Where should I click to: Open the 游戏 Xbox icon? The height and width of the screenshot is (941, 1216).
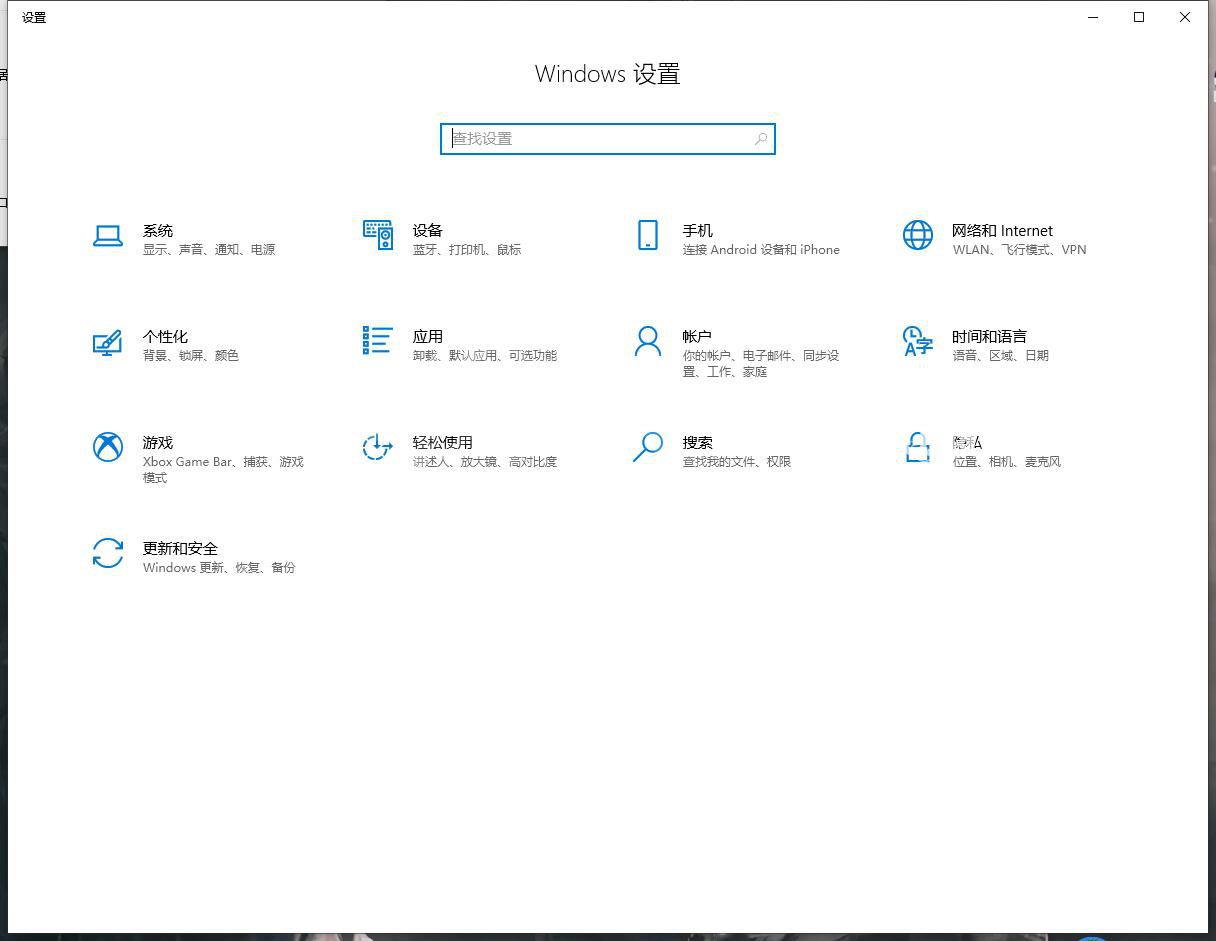[x=108, y=447]
